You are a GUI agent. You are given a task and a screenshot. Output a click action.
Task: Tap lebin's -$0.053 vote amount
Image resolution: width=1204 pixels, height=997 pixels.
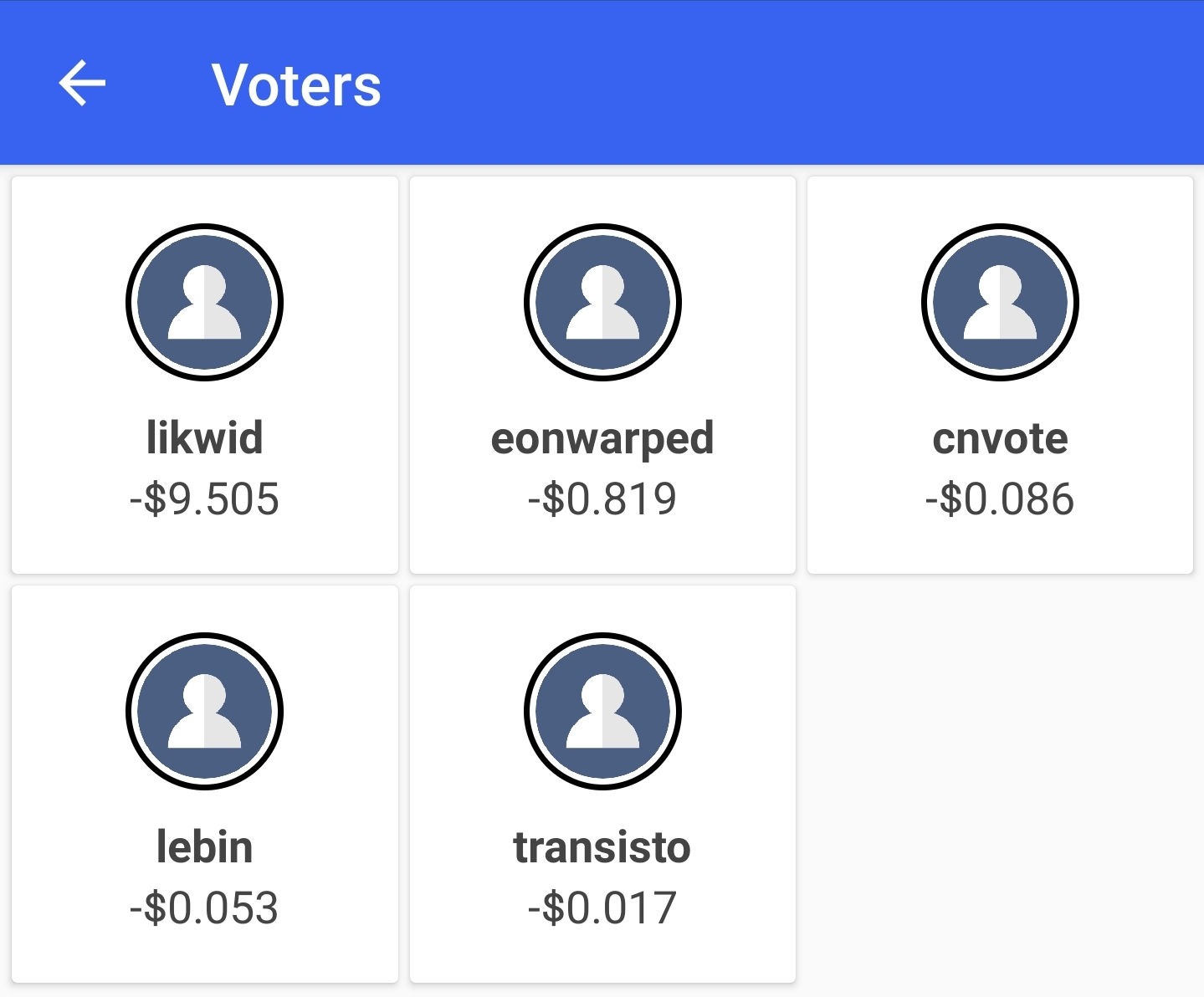pos(204,908)
